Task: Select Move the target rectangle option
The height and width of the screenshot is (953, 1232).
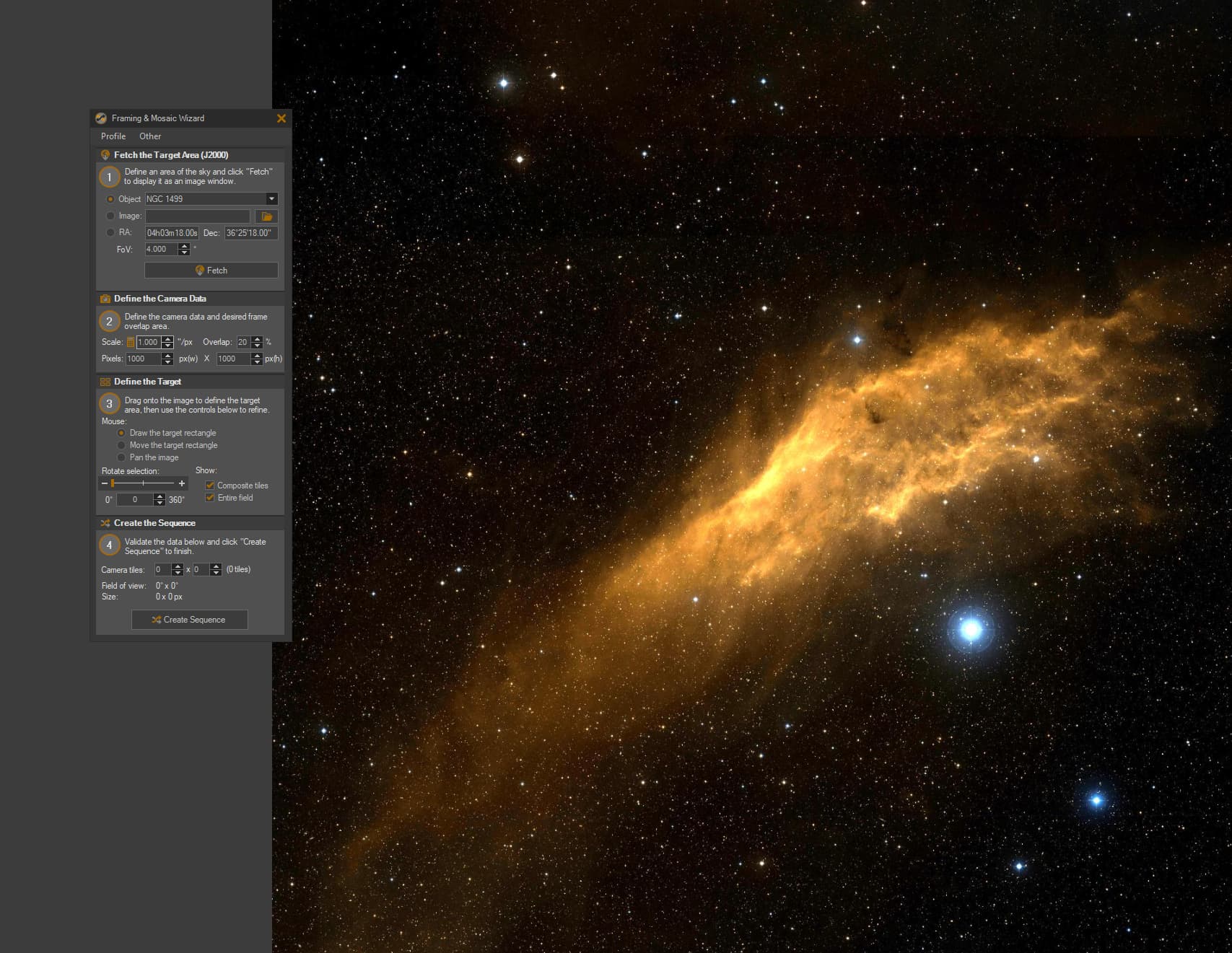Action: tap(121, 445)
